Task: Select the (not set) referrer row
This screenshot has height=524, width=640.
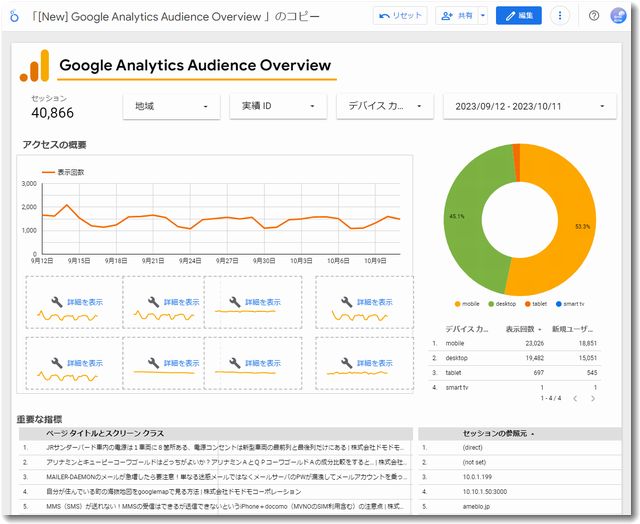Action: tap(520, 462)
